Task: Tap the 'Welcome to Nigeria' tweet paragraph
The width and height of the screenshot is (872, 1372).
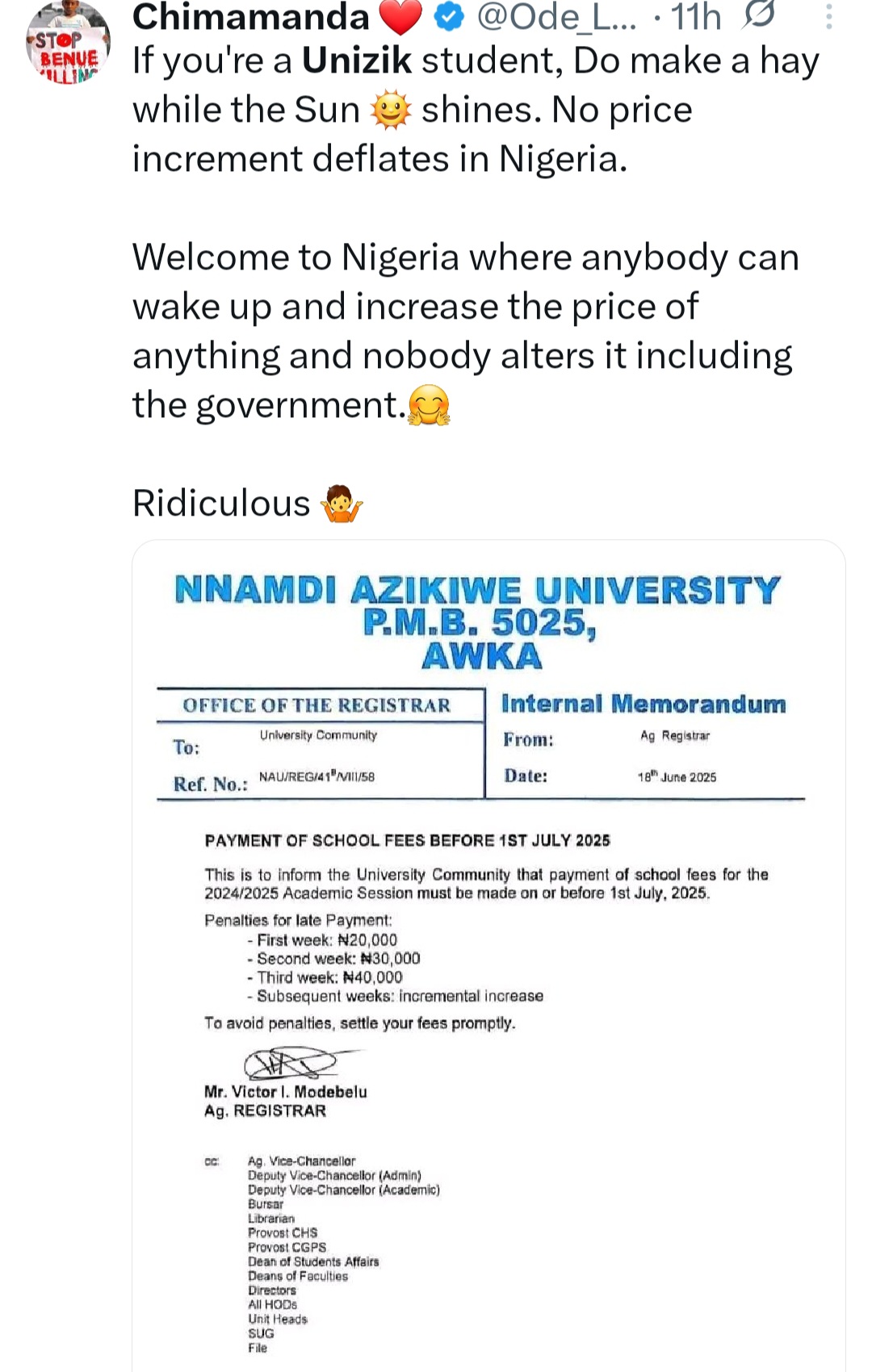Action: (465, 331)
